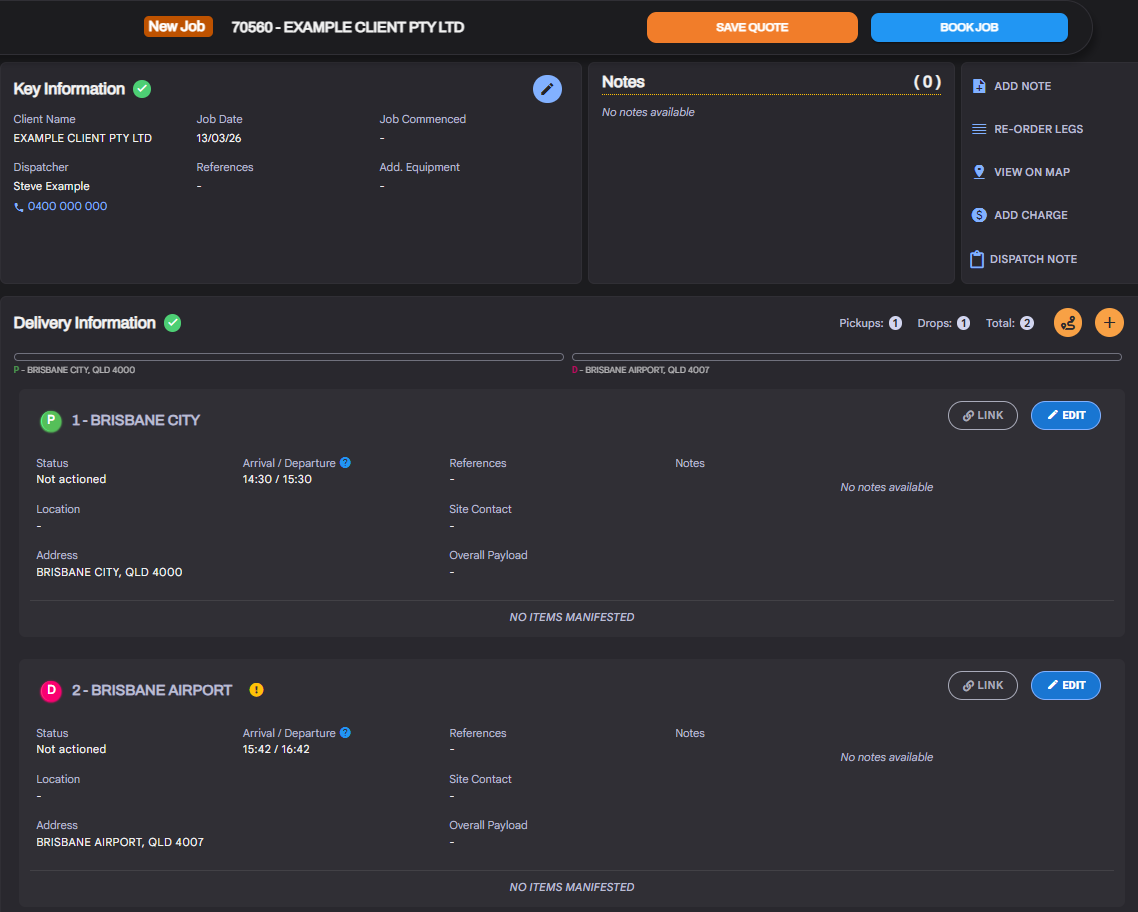1138x912 pixels.
Task: Click dispatcher name Steve Example
Action: coord(52,186)
